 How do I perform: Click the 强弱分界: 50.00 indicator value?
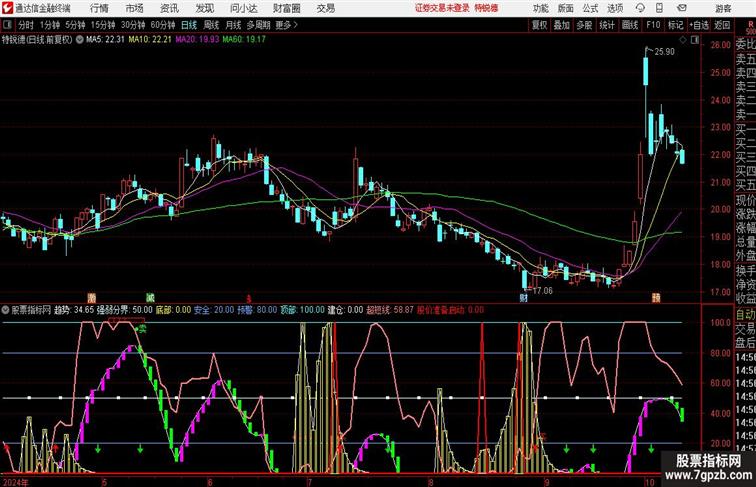[125, 310]
